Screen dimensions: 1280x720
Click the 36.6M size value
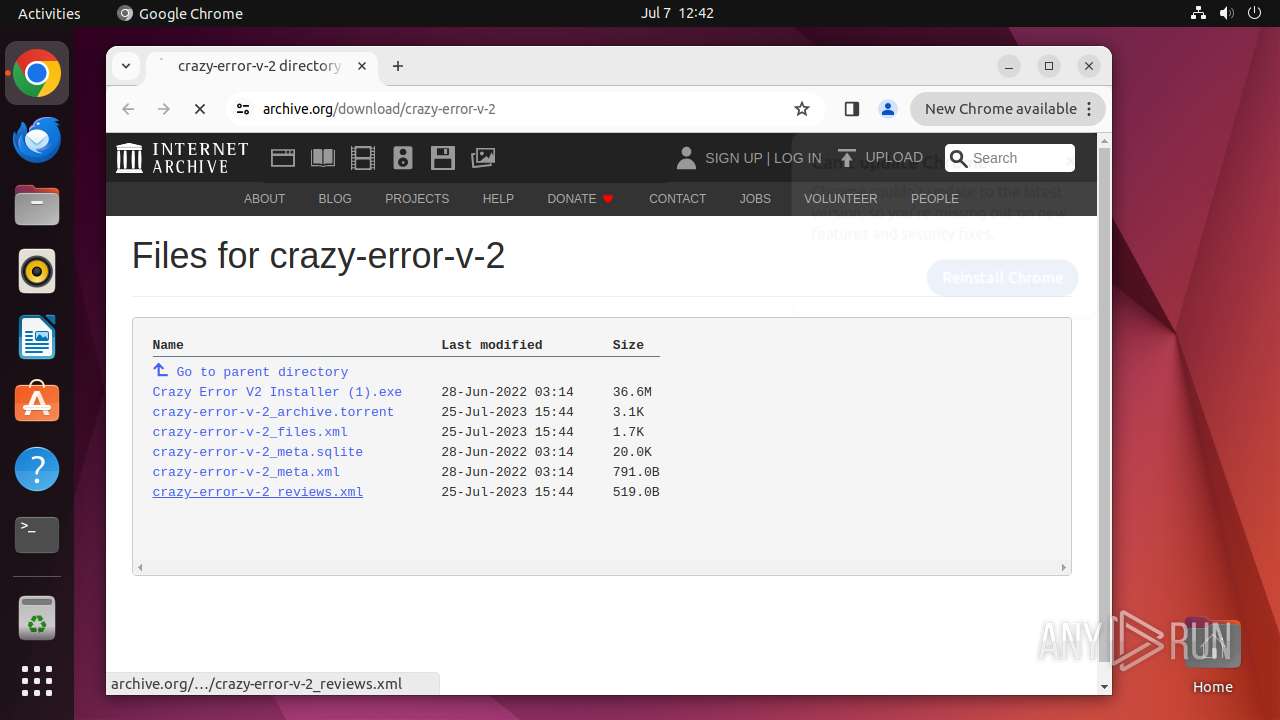click(x=632, y=392)
